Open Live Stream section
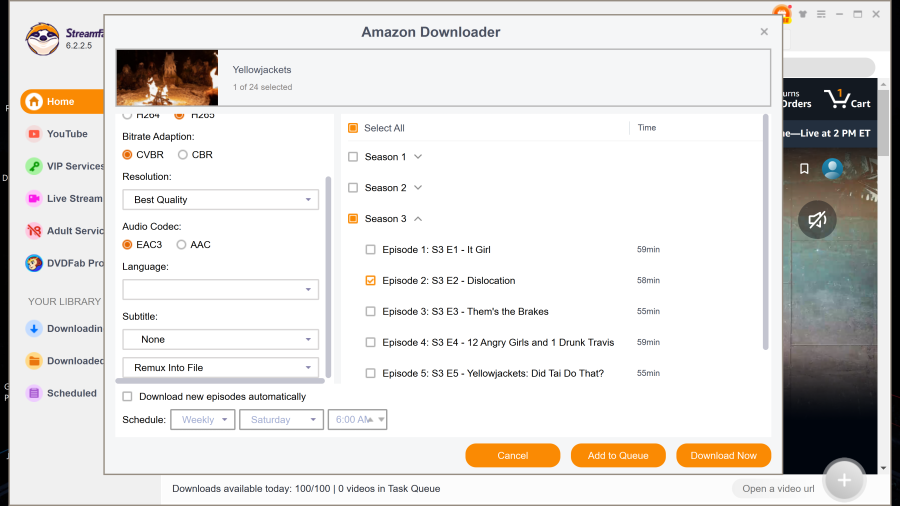This screenshot has height=506, width=900. [62, 198]
